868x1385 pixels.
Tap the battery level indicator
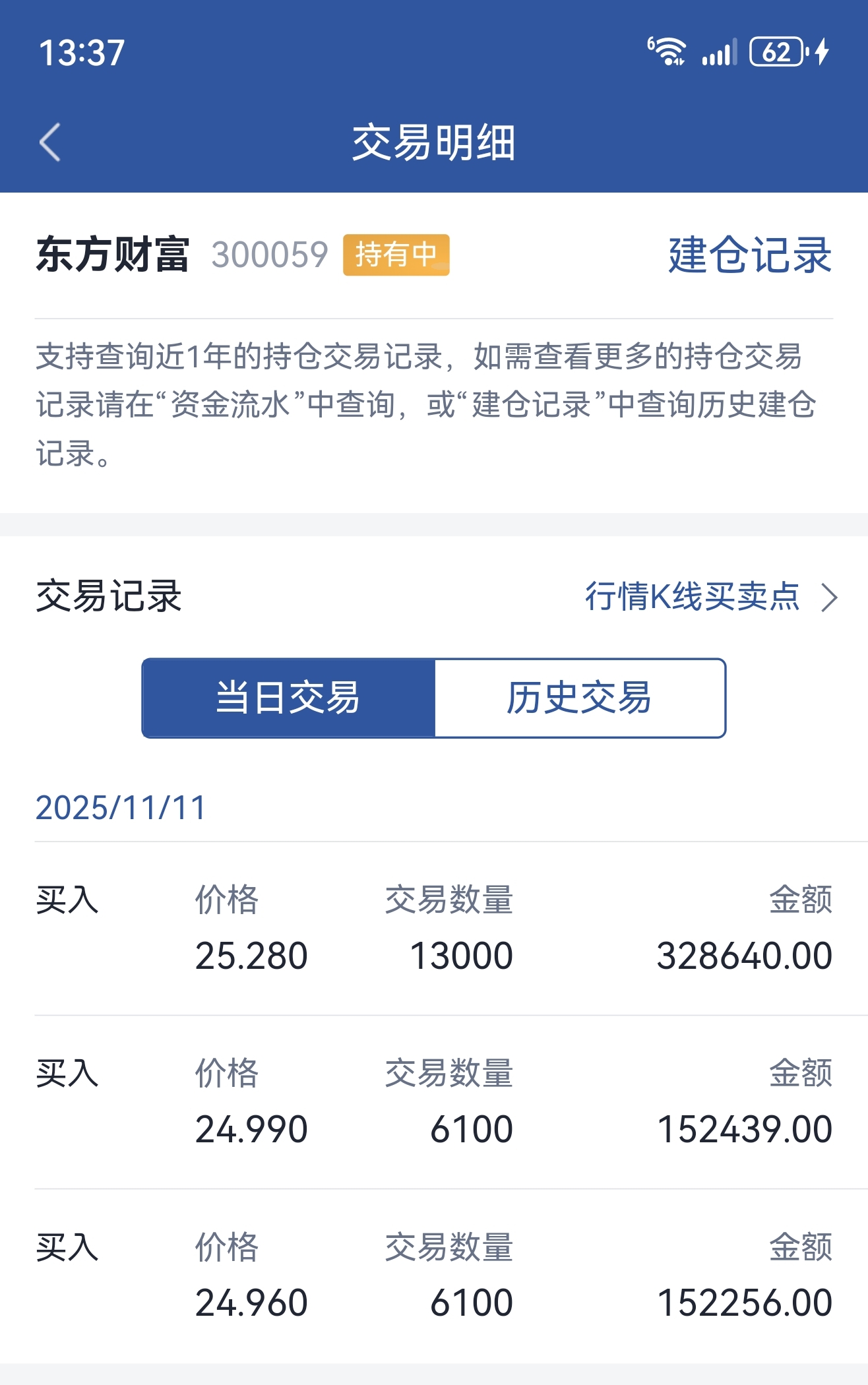(x=779, y=52)
